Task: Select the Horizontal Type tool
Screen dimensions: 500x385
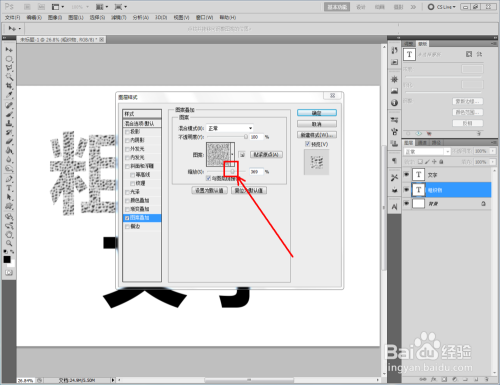Action: pyautogui.click(x=9, y=188)
